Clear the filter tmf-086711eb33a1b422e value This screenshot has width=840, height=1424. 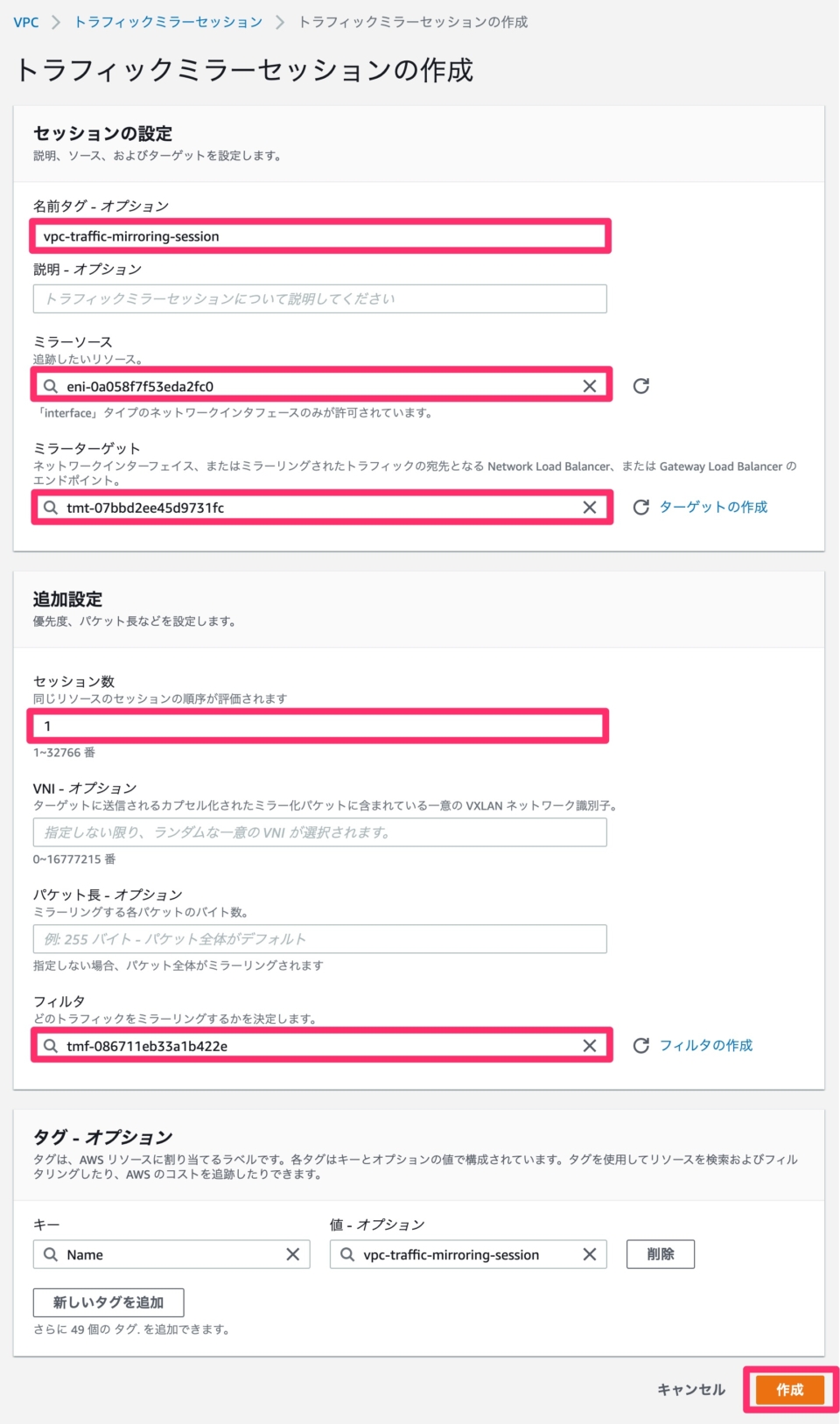point(591,1044)
